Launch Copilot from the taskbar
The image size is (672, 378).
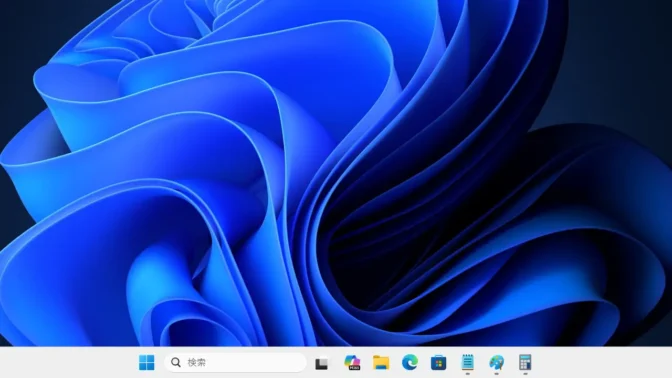coord(352,363)
